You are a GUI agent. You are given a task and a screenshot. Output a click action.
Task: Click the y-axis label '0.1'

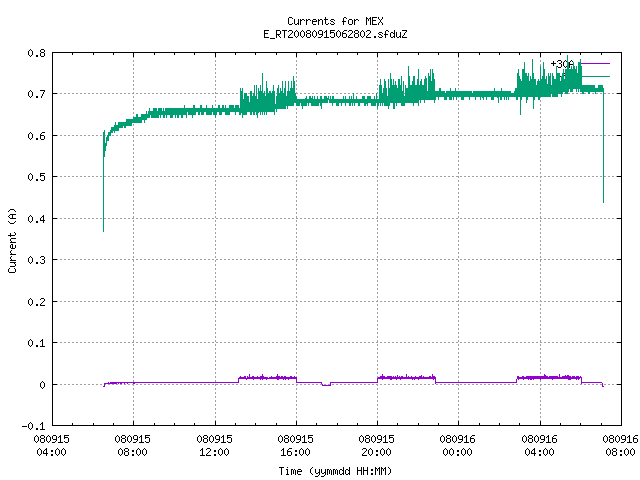coord(36,343)
